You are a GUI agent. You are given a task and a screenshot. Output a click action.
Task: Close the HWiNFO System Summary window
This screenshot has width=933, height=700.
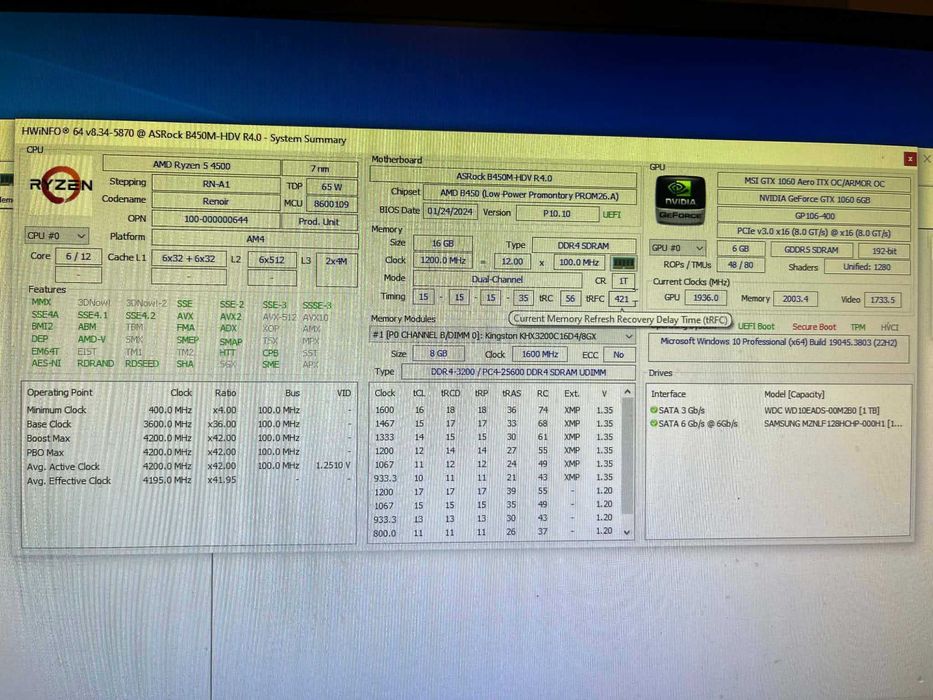[x=910, y=158]
